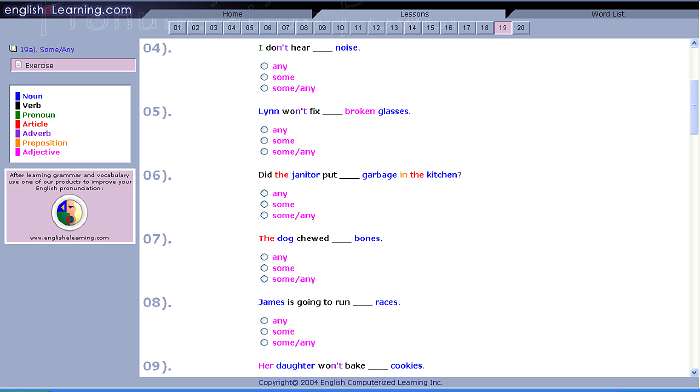
Task: Open the Lessons tab
Action: coord(414,14)
